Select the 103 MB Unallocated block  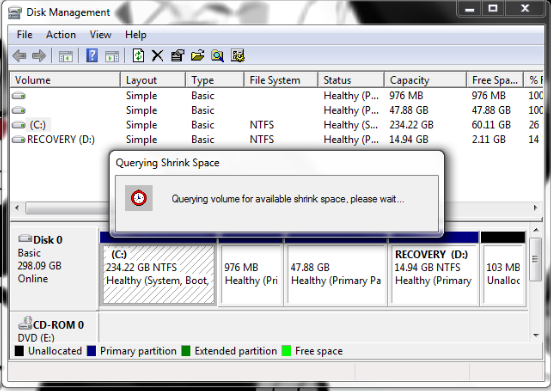[503, 274]
